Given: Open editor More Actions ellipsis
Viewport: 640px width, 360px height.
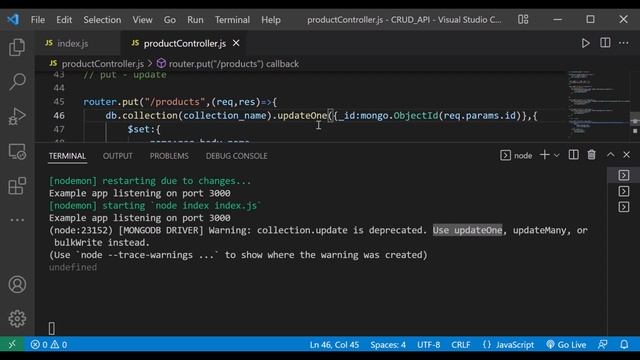Looking at the screenshot, I should coord(624,43).
